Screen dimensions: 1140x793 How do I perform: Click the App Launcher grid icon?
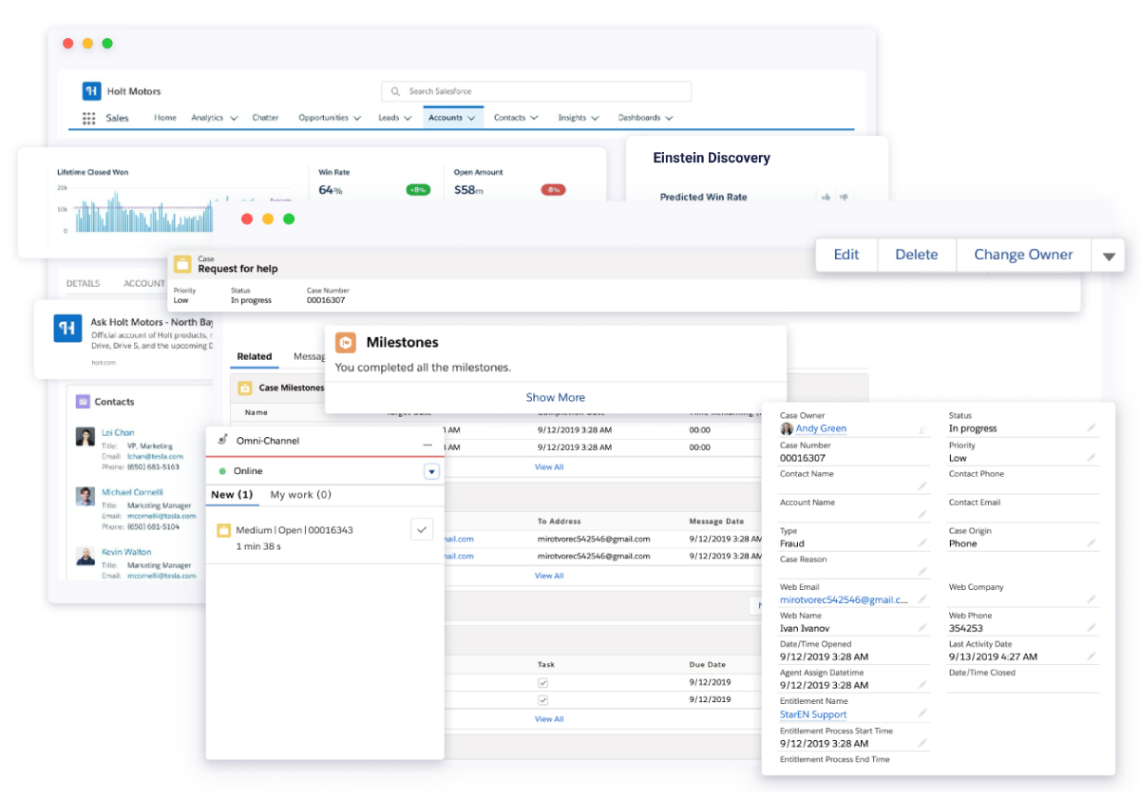tap(90, 117)
